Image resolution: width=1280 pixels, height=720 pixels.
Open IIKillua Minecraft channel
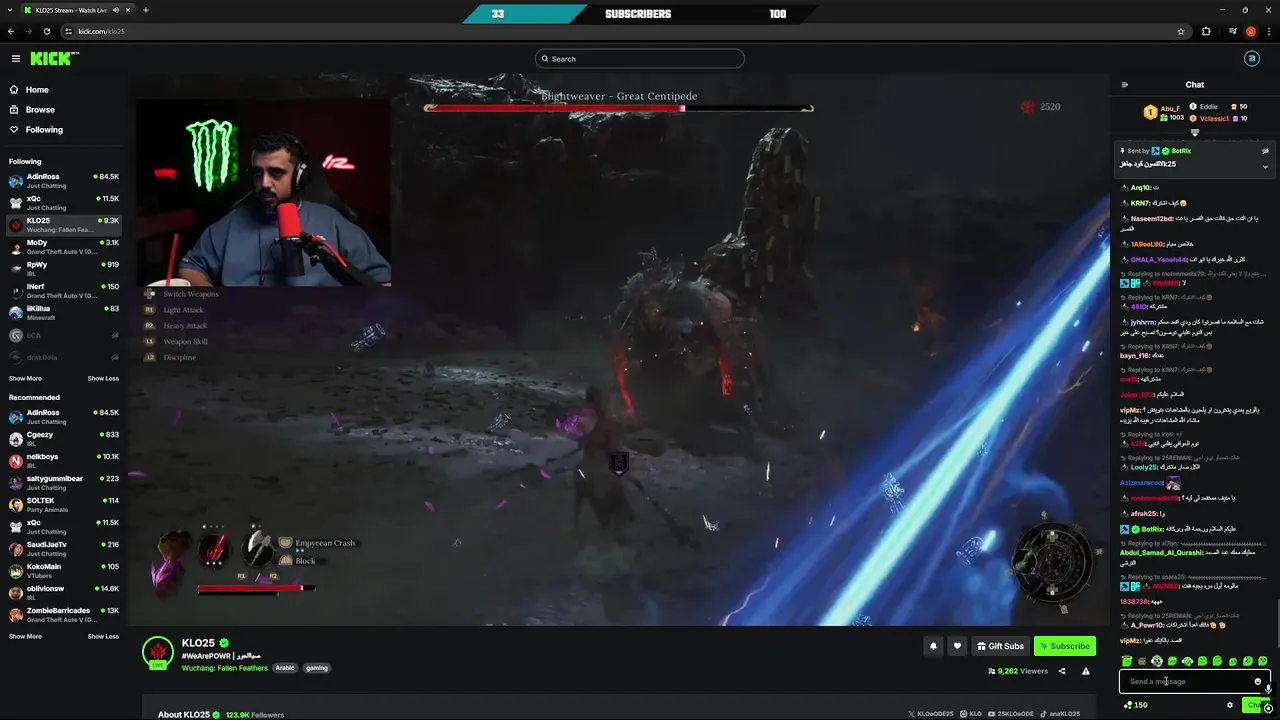(x=64, y=313)
